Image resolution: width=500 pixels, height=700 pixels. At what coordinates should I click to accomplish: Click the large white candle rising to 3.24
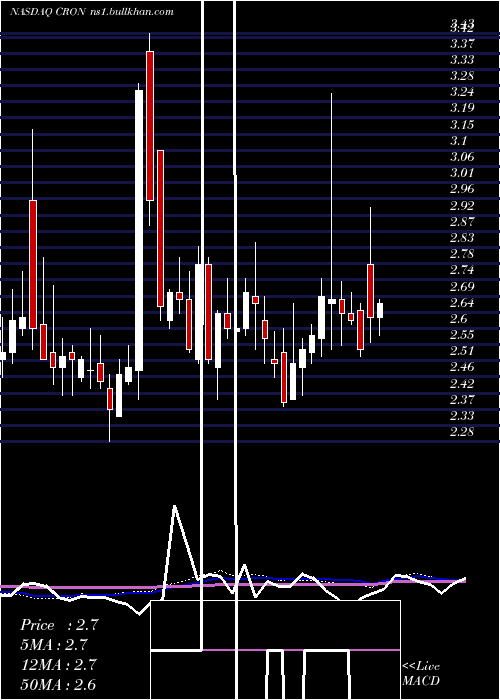point(139,230)
